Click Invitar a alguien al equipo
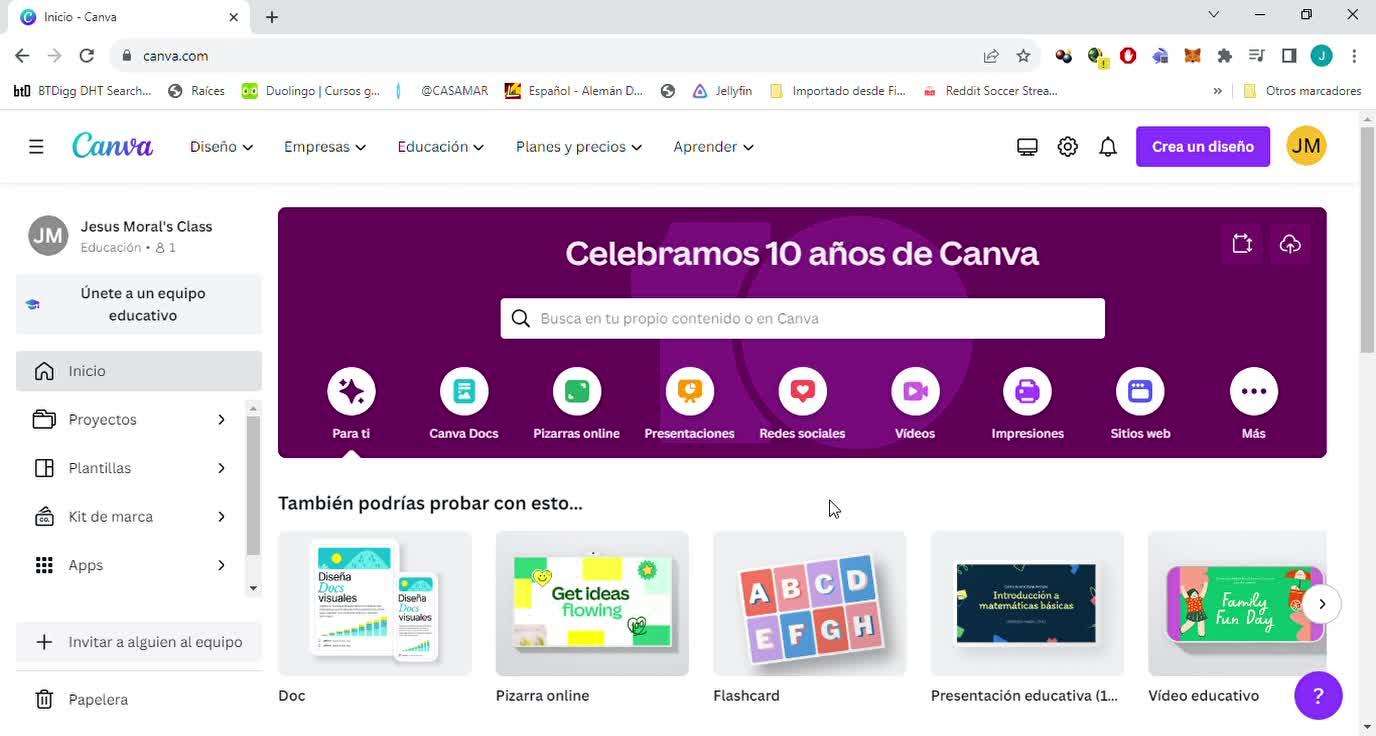Screen dimensions: 1376x736 coord(139,642)
